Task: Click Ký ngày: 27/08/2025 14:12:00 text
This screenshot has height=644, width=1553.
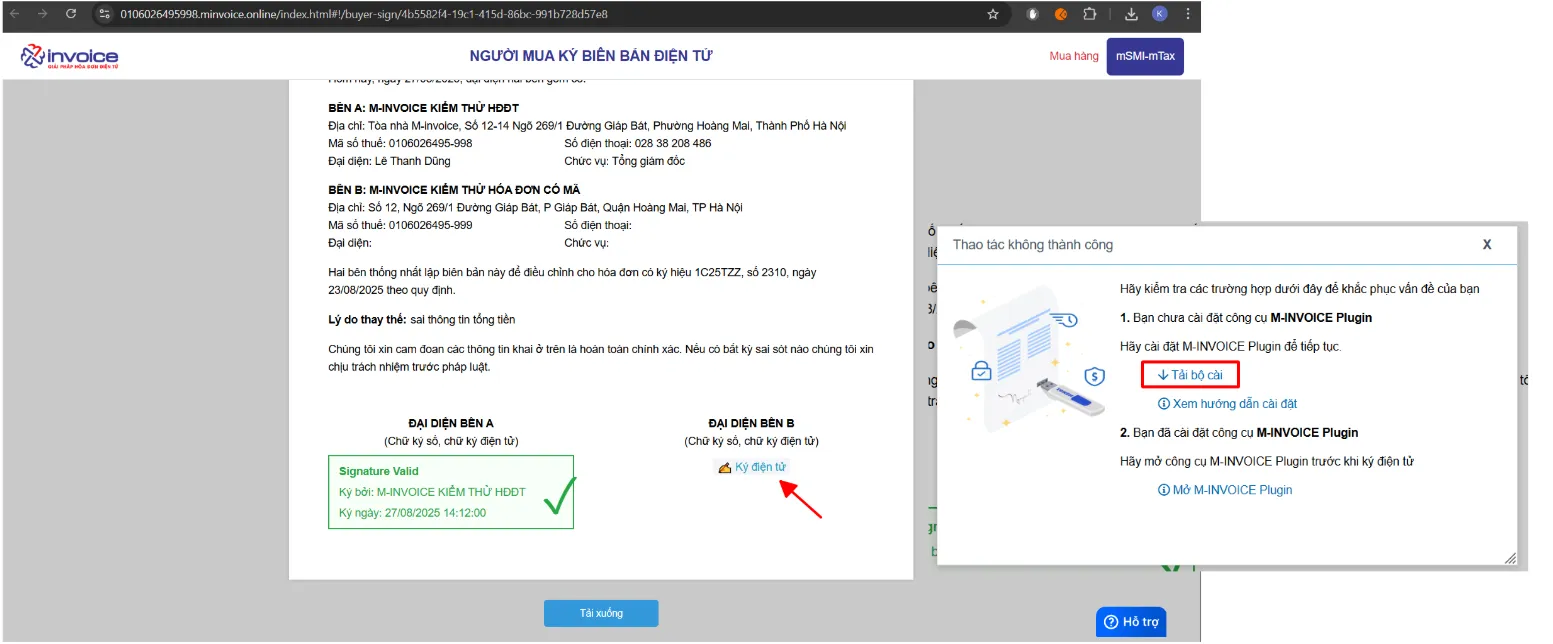Action: click(x=412, y=513)
